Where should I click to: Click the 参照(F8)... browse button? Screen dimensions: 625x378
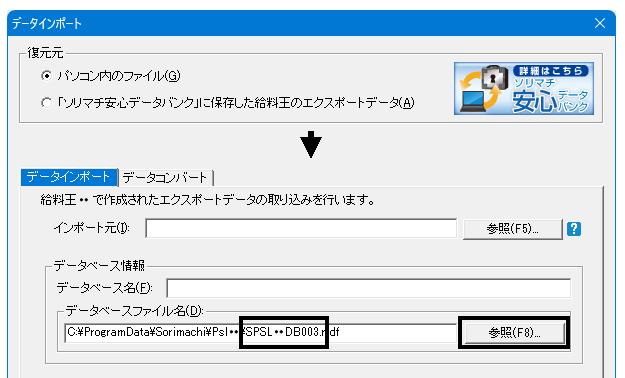pyautogui.click(x=514, y=333)
